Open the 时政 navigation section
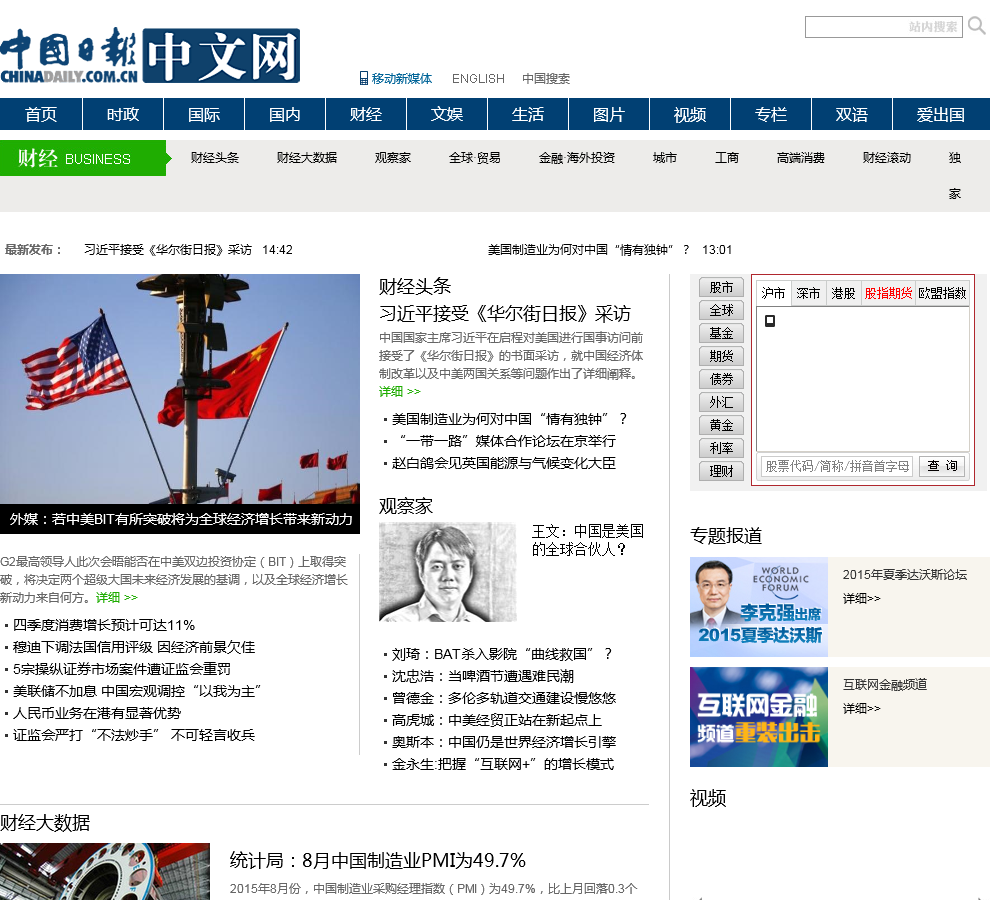 click(x=122, y=114)
